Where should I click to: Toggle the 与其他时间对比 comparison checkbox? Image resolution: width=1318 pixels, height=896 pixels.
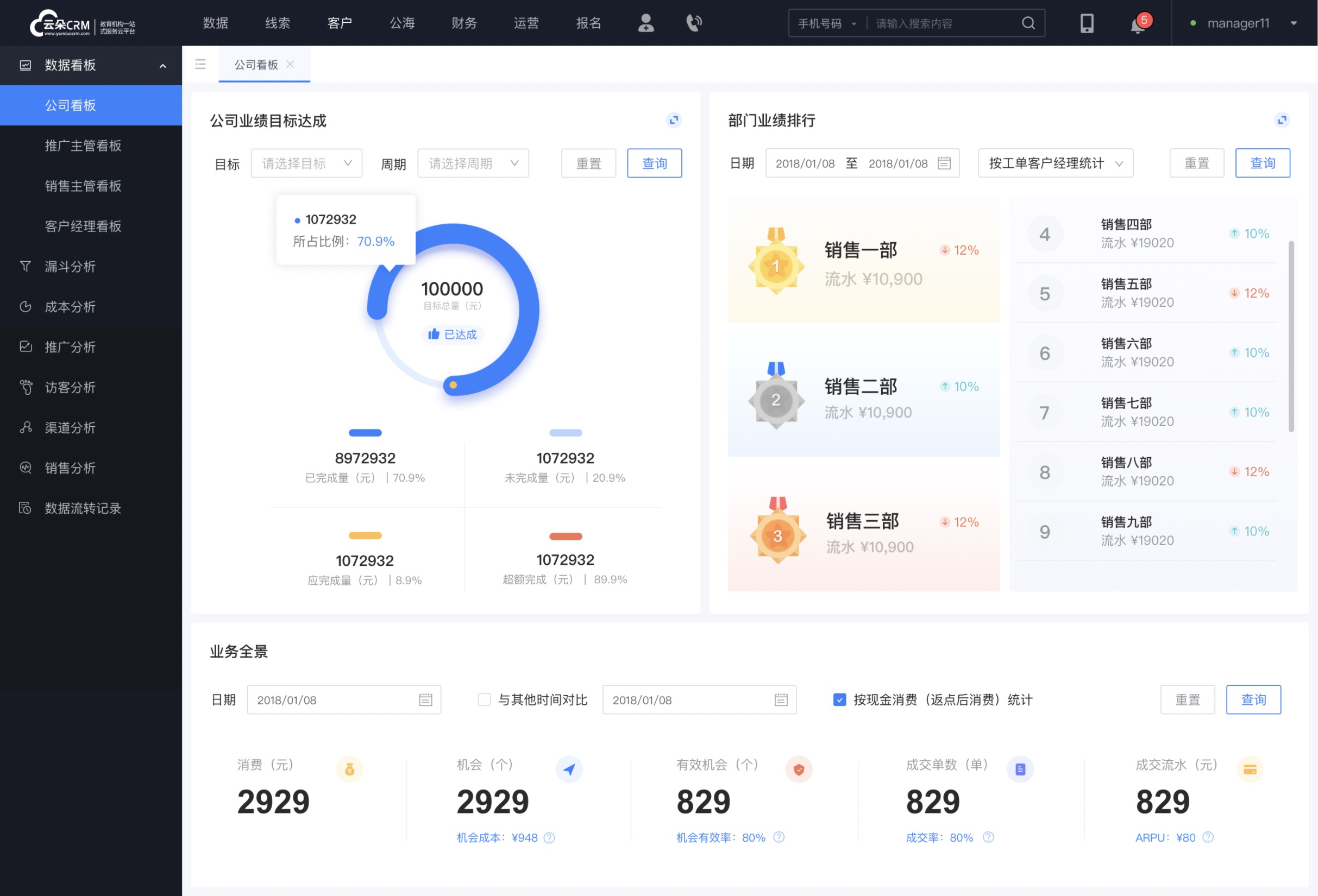tap(479, 699)
